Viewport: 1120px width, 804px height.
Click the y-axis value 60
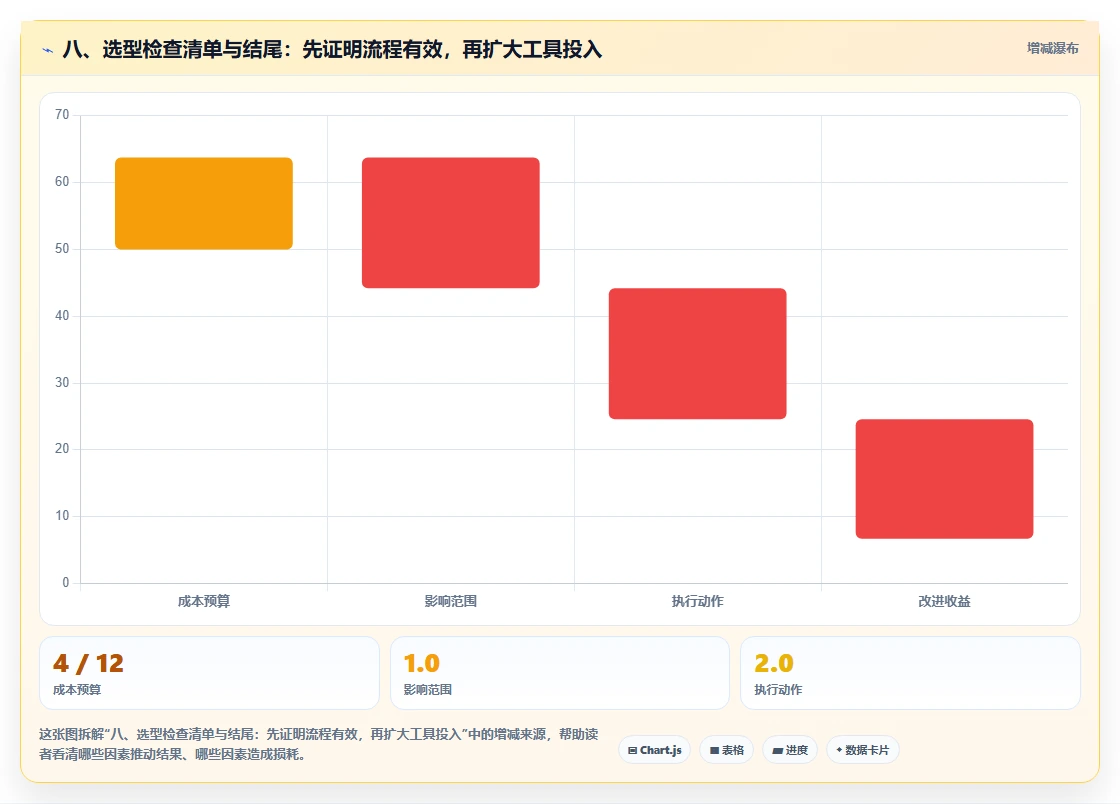click(62, 181)
